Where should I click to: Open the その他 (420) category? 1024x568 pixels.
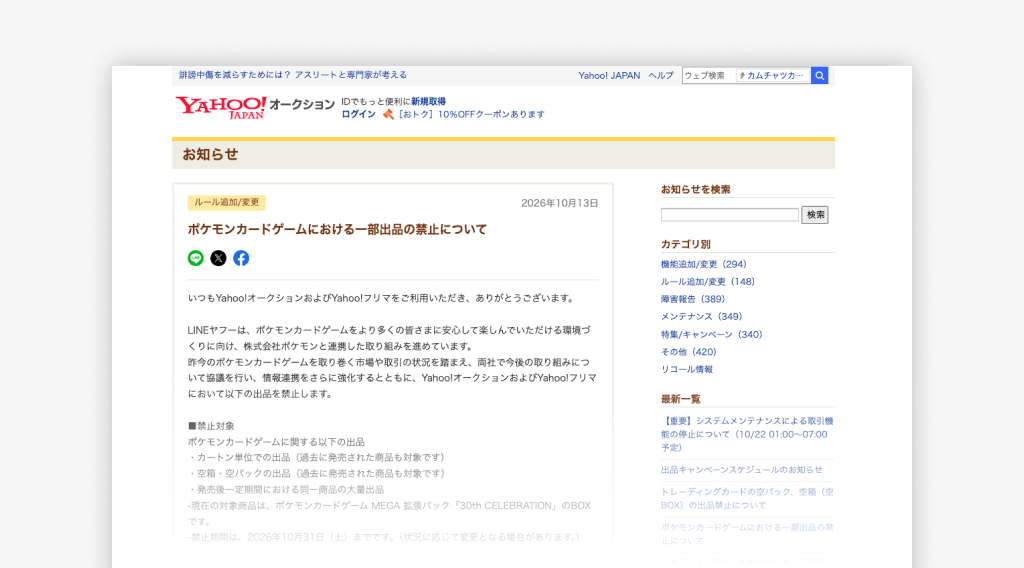coord(688,352)
